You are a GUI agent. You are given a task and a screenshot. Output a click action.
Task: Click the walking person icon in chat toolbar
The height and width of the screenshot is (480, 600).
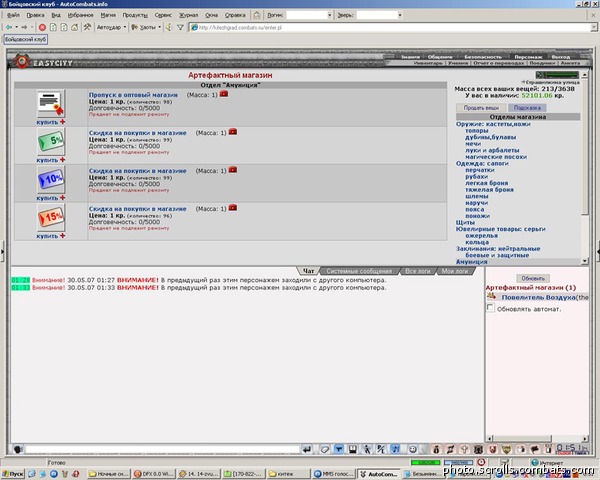point(367,449)
